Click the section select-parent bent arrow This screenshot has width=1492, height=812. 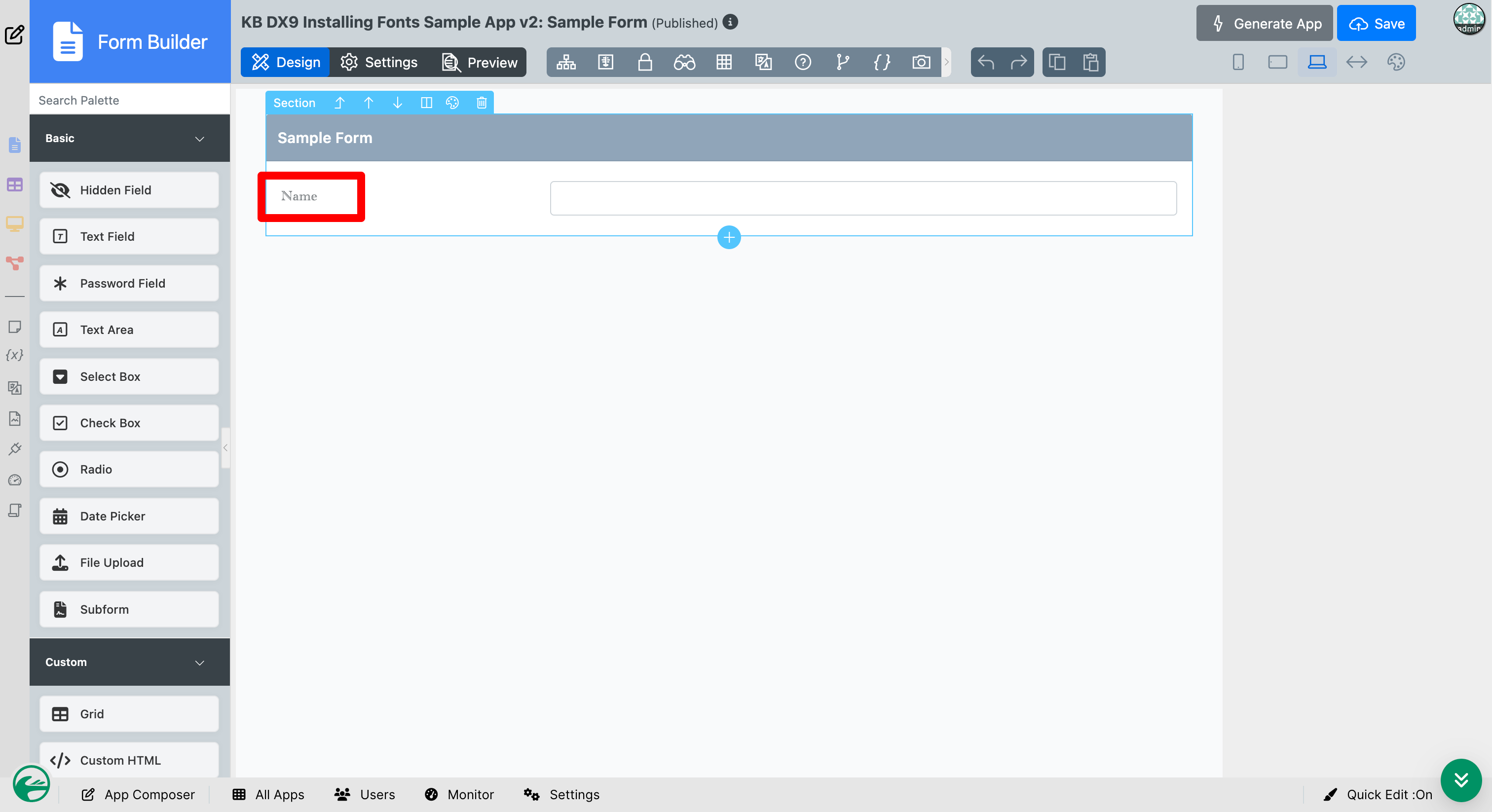click(x=339, y=103)
